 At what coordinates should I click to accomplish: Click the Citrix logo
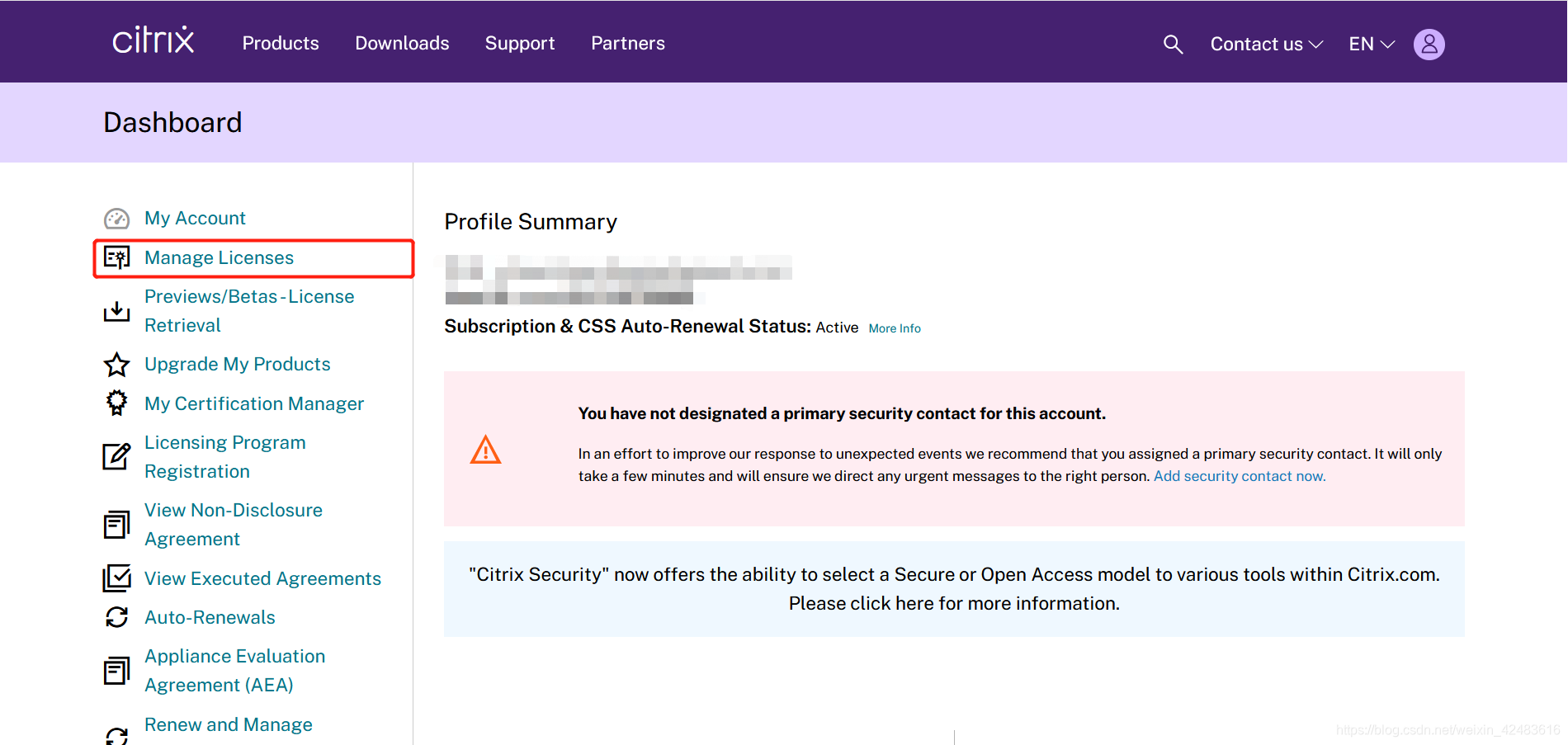click(x=153, y=40)
